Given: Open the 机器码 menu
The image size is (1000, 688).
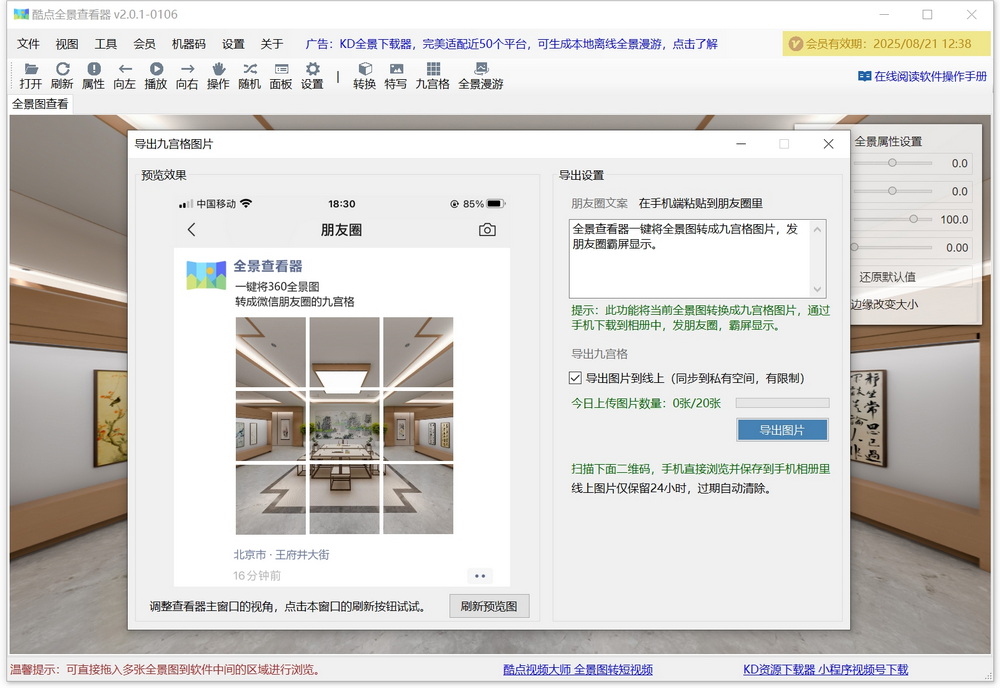Looking at the screenshot, I should (x=189, y=44).
